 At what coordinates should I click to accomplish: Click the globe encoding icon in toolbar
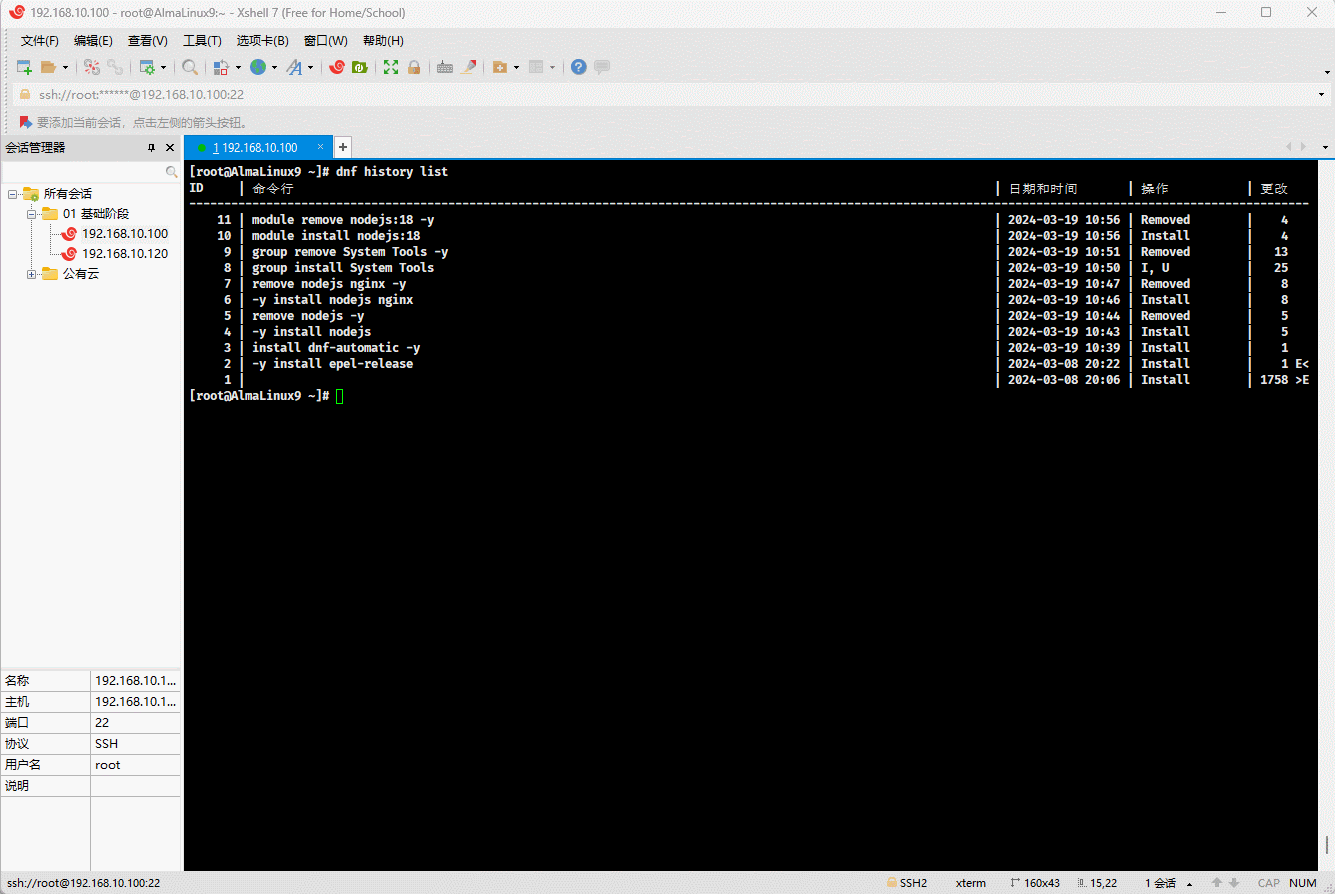click(258, 67)
